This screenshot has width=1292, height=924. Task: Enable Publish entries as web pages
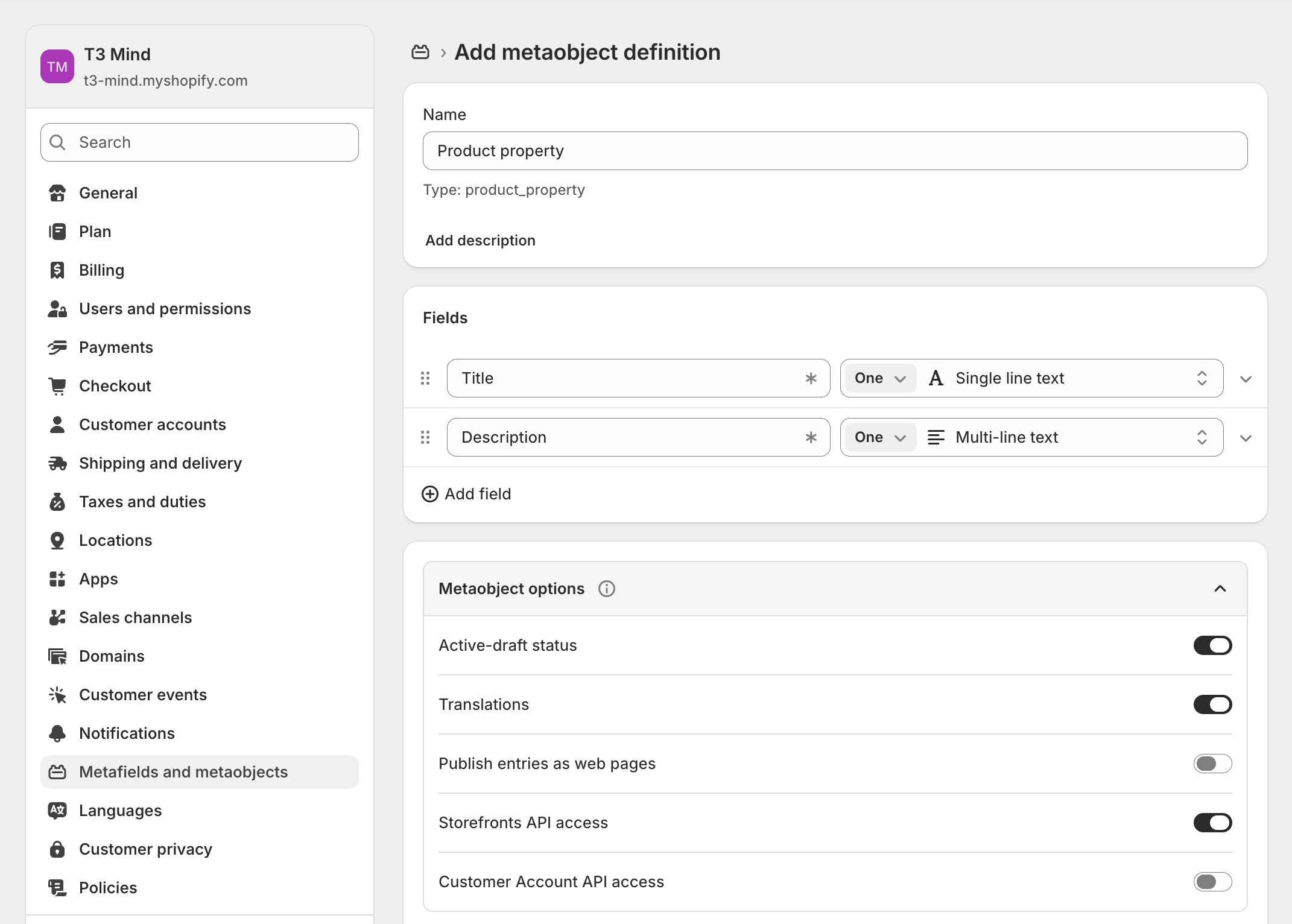coord(1213,764)
